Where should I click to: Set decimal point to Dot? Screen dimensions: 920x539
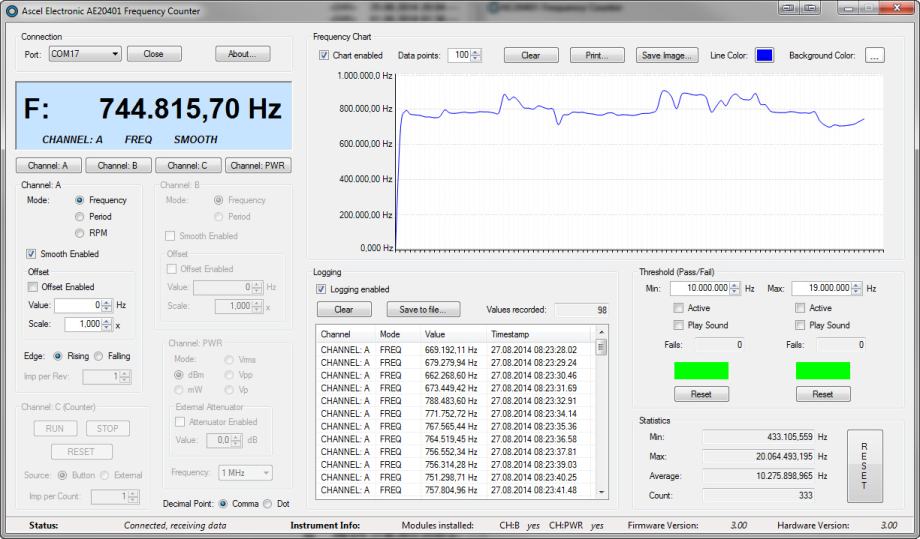(x=267, y=503)
